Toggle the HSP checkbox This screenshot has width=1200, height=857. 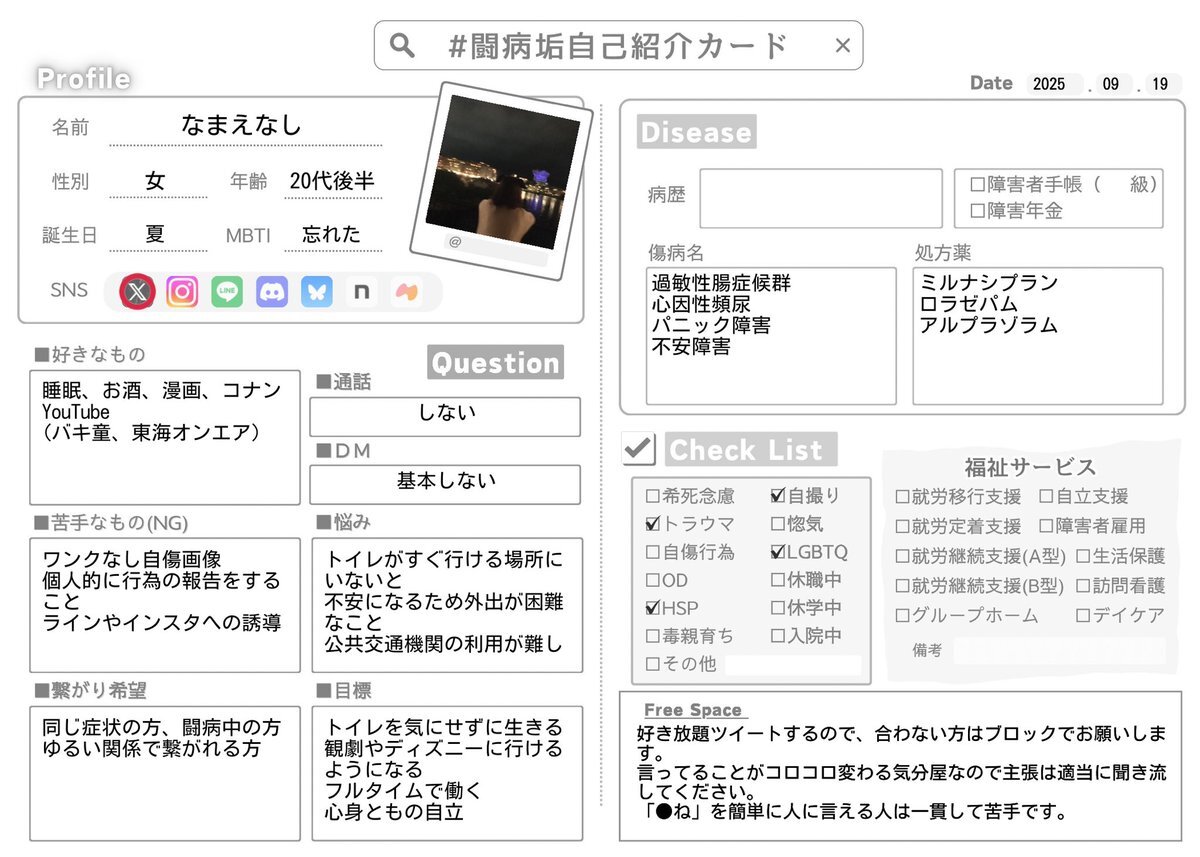tap(653, 608)
